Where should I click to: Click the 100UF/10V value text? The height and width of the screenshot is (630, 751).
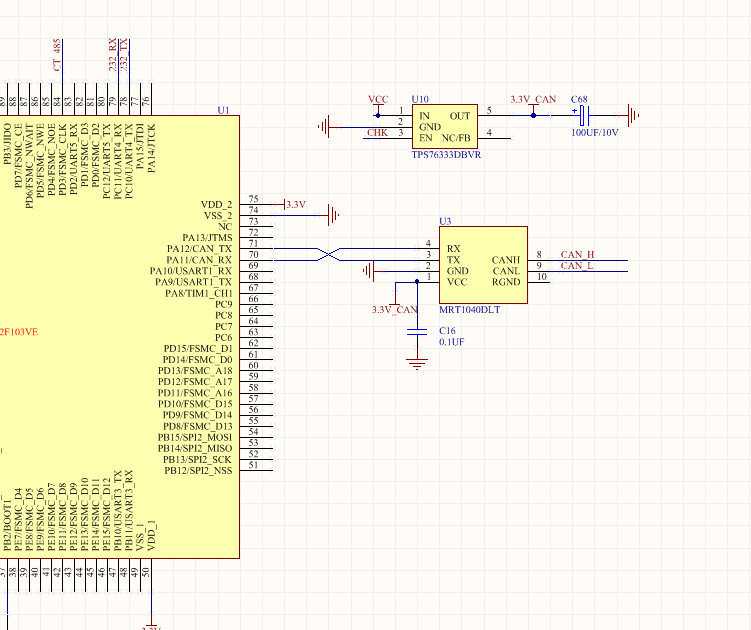tap(594, 132)
